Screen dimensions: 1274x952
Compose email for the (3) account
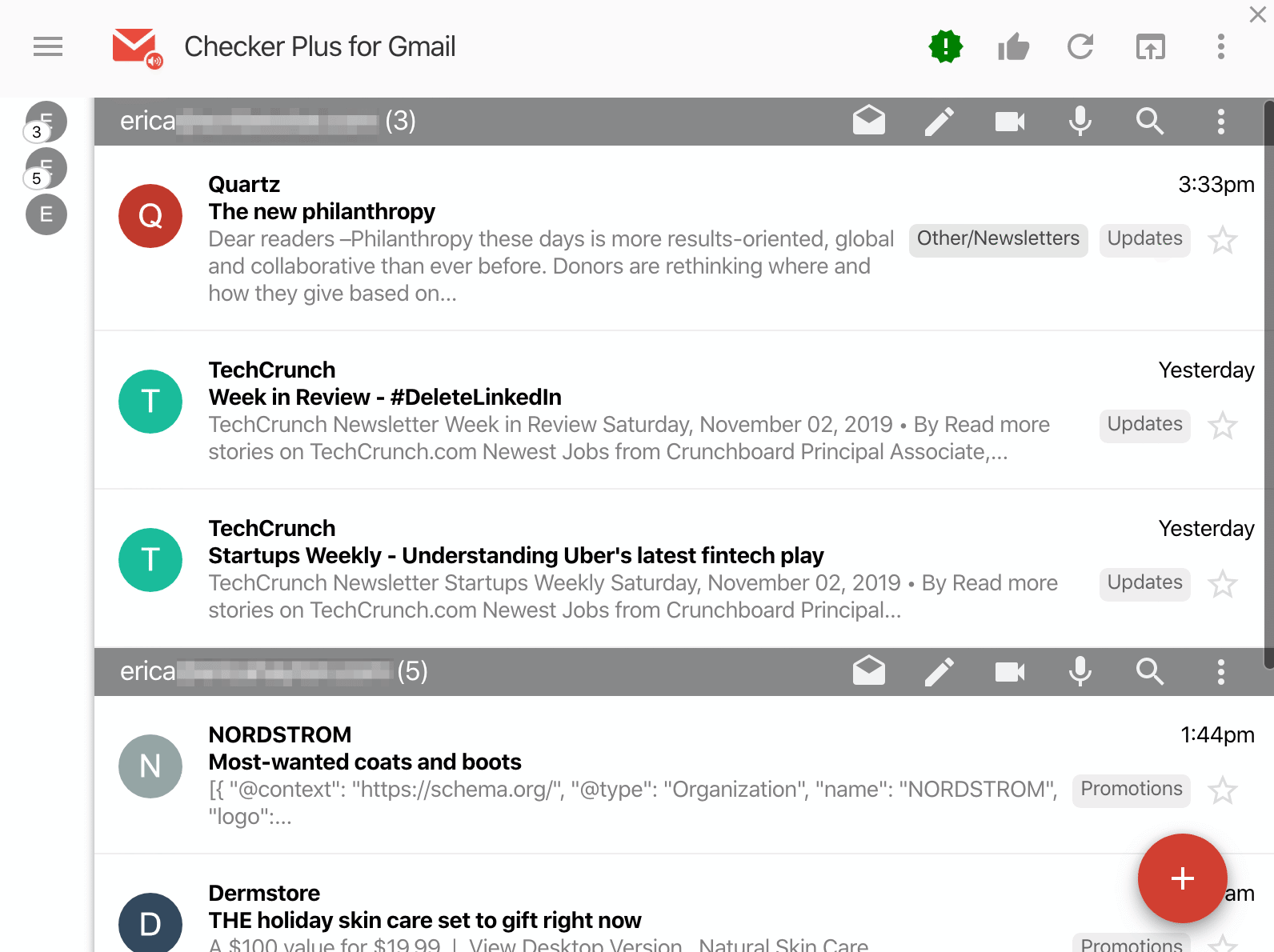(939, 122)
